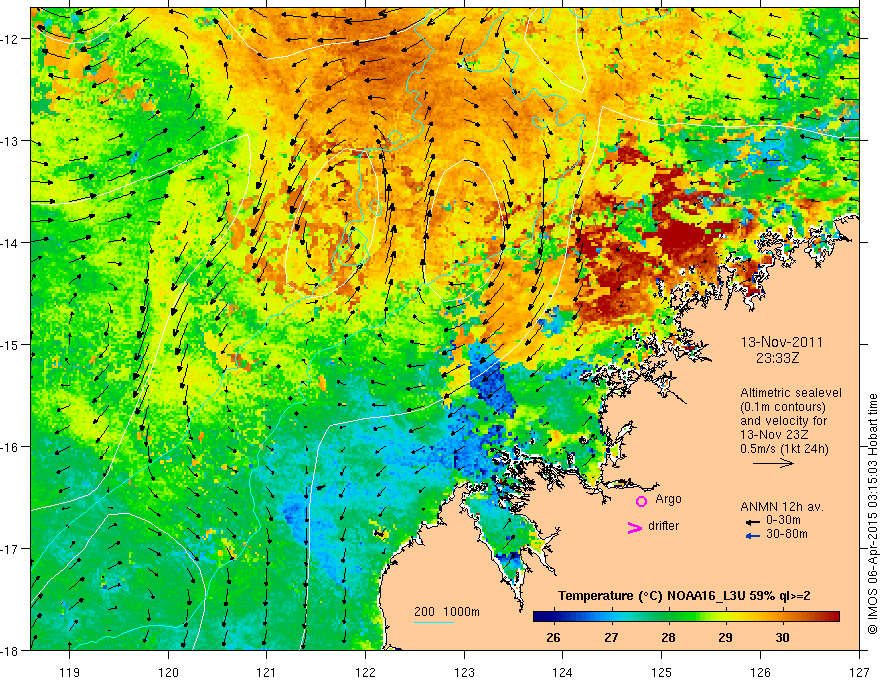Click the colorbar tick label '27'
Screen dimensions: 880x680
(x=611, y=637)
